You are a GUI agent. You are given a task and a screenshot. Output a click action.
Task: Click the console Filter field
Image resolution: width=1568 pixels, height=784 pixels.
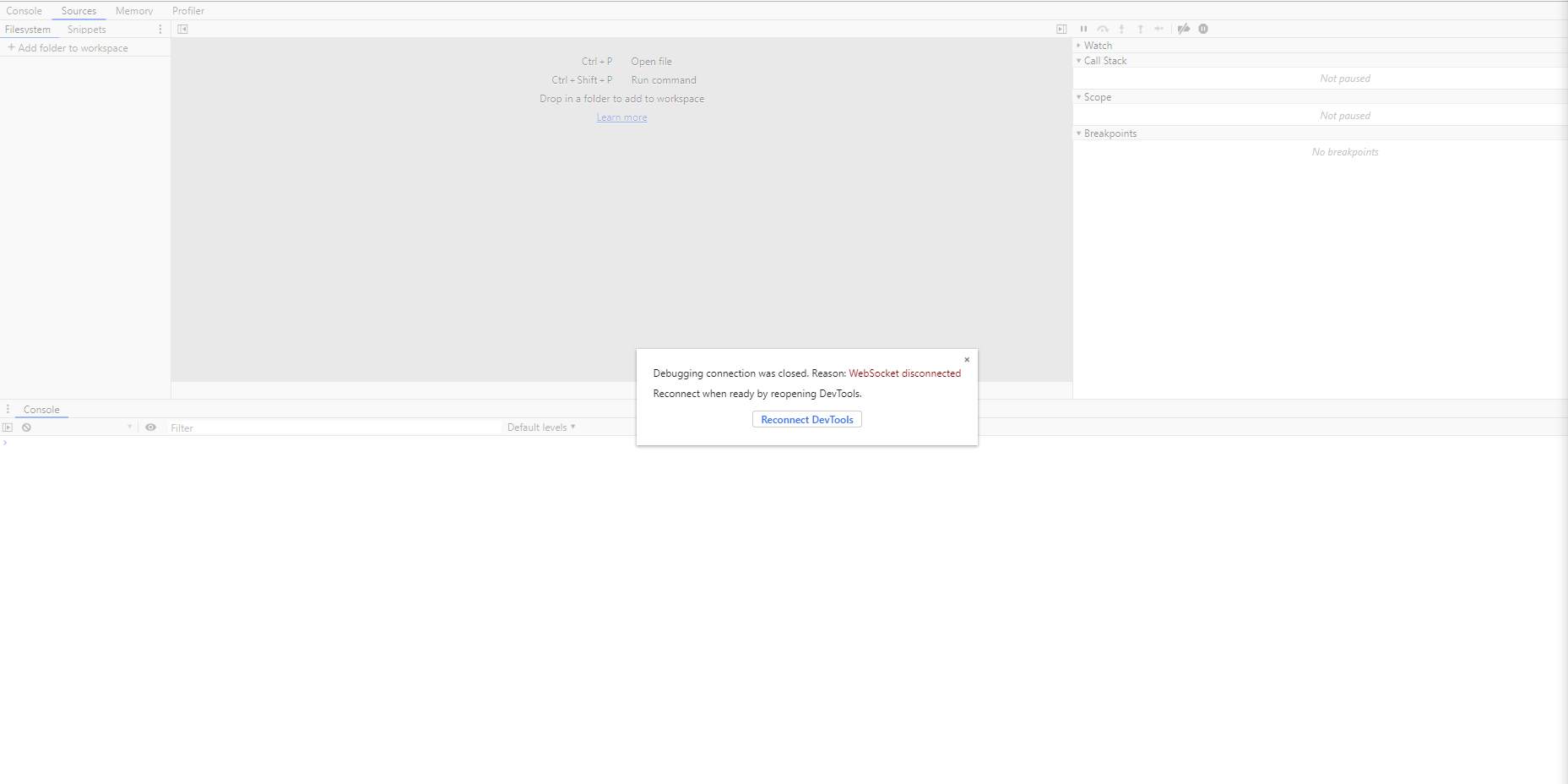point(334,428)
